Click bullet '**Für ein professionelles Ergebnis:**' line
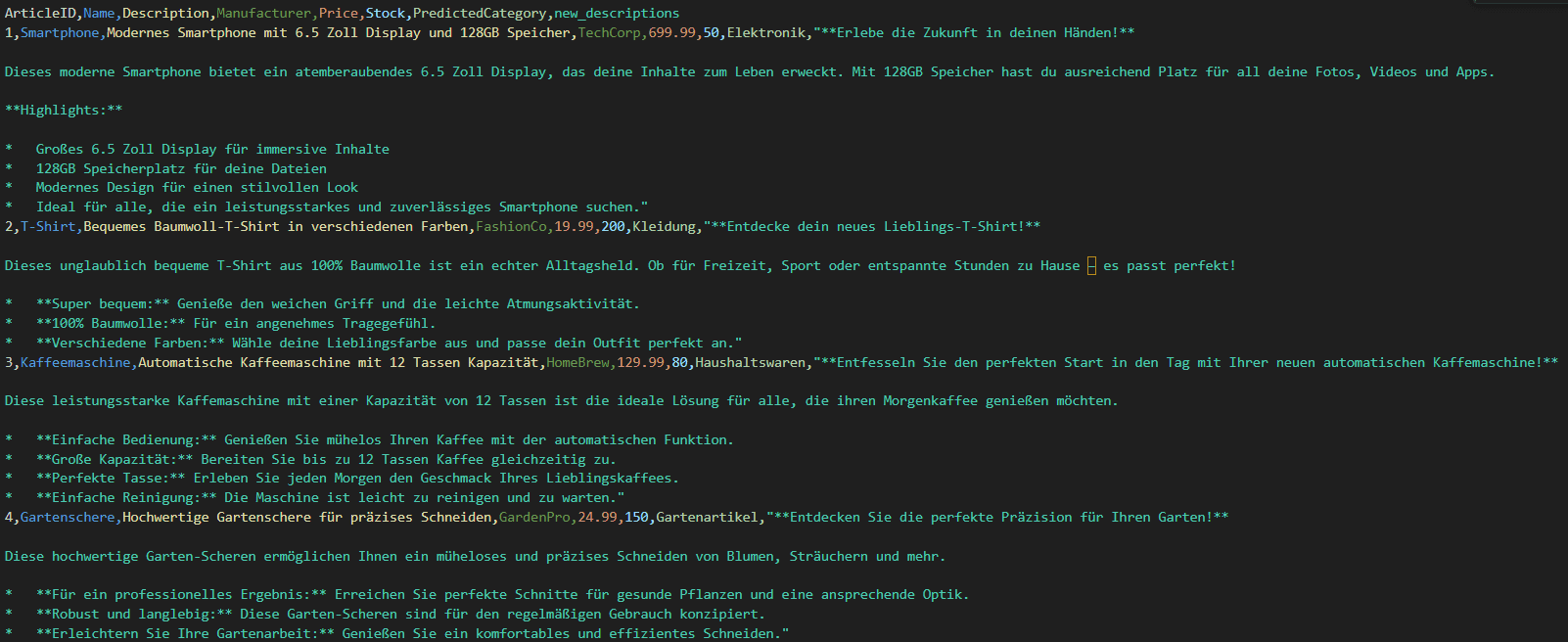The width and height of the screenshot is (1568, 642). pos(486,595)
